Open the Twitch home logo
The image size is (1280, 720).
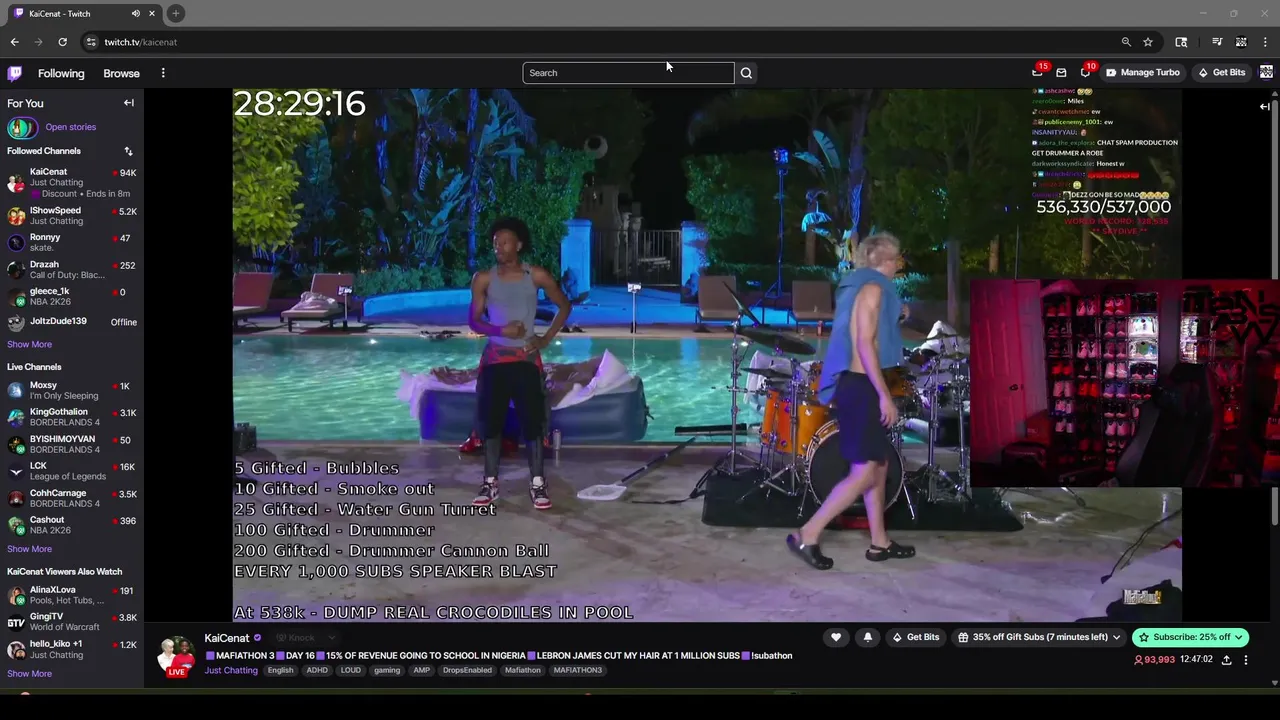(x=15, y=73)
